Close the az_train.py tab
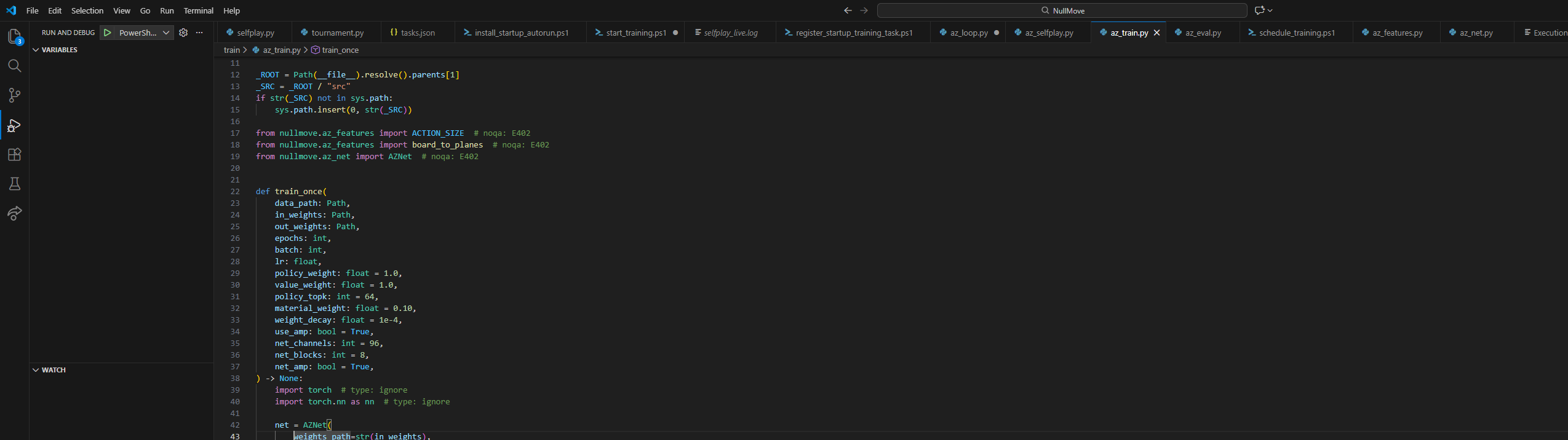Image resolution: width=1568 pixels, height=440 pixels. click(1156, 33)
